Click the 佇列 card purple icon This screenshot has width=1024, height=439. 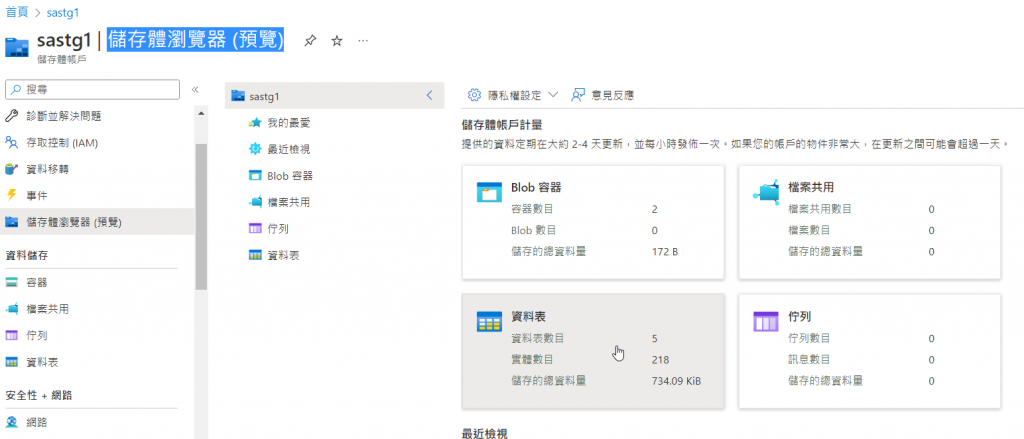click(766, 321)
